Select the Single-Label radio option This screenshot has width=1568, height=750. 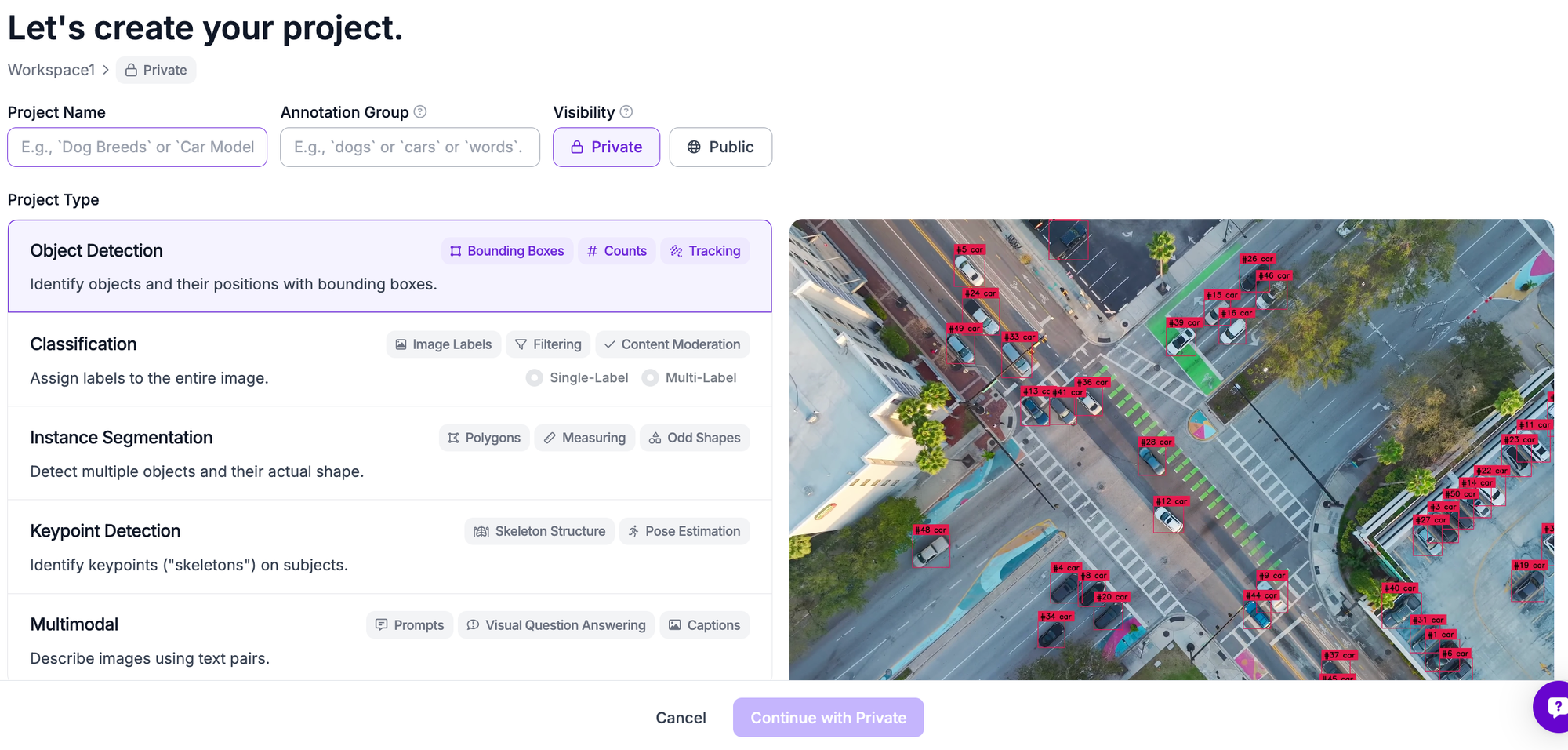(535, 378)
